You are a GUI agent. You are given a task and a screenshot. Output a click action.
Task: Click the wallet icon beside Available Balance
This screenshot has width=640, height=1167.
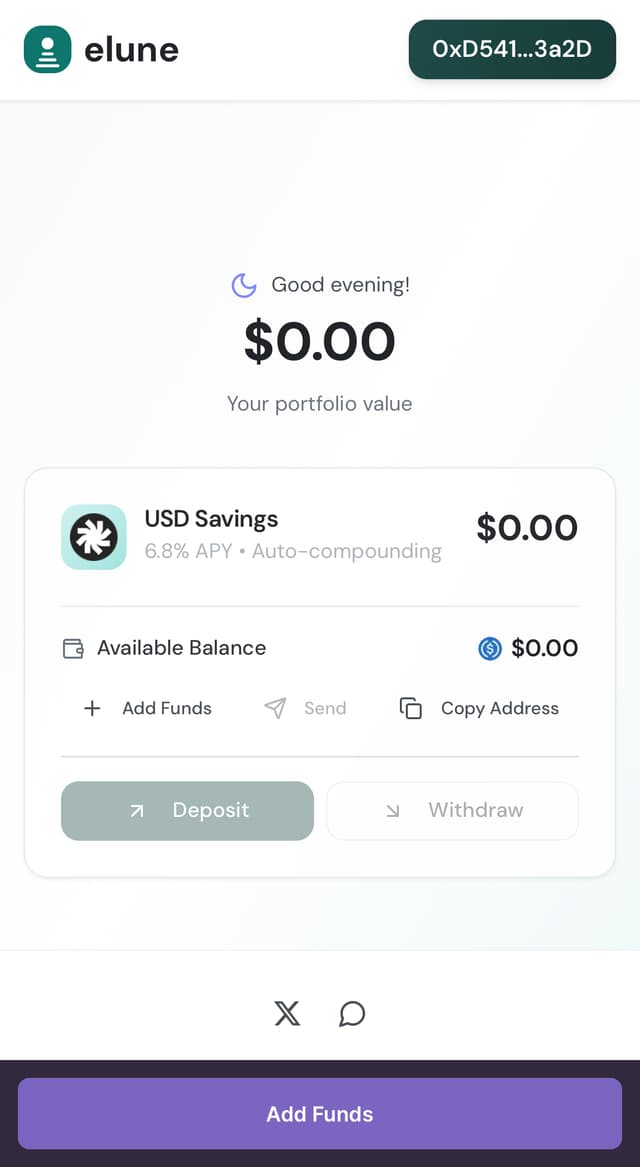click(x=73, y=648)
